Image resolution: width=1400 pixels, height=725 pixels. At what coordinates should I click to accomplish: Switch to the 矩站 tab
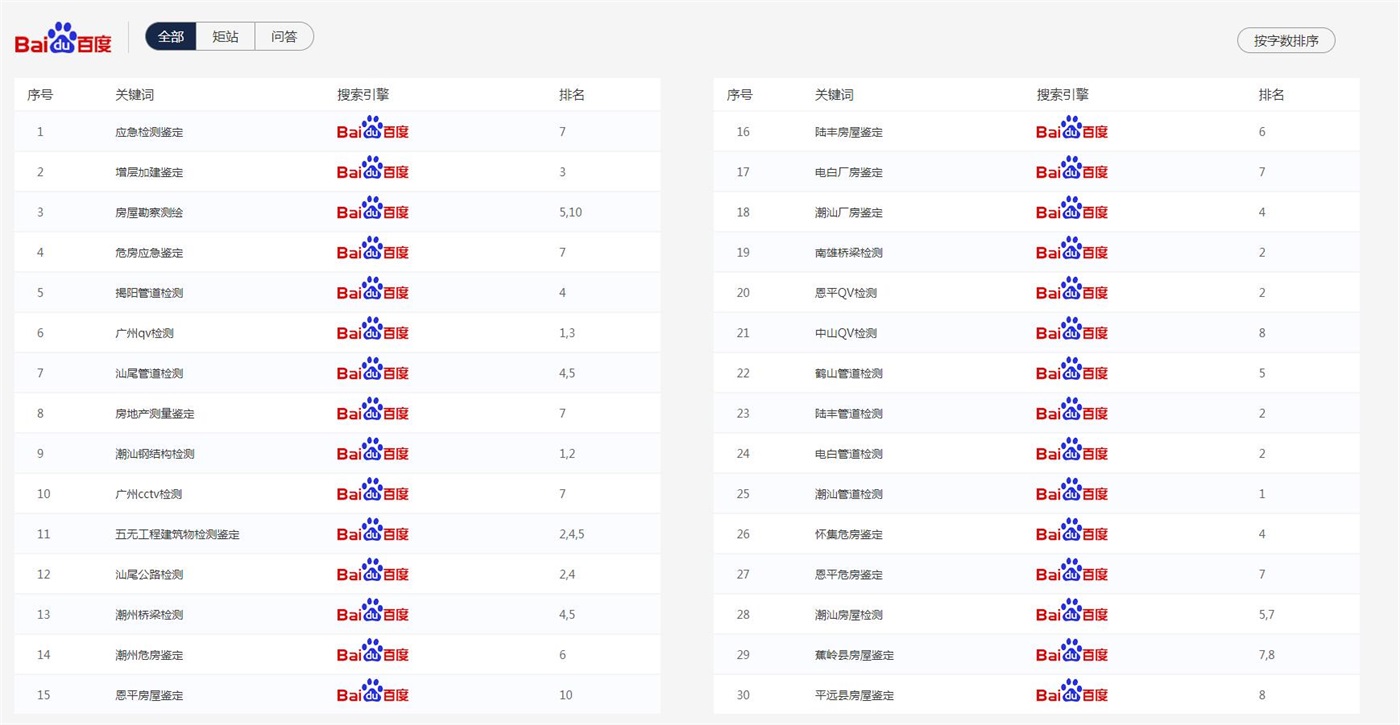point(226,37)
